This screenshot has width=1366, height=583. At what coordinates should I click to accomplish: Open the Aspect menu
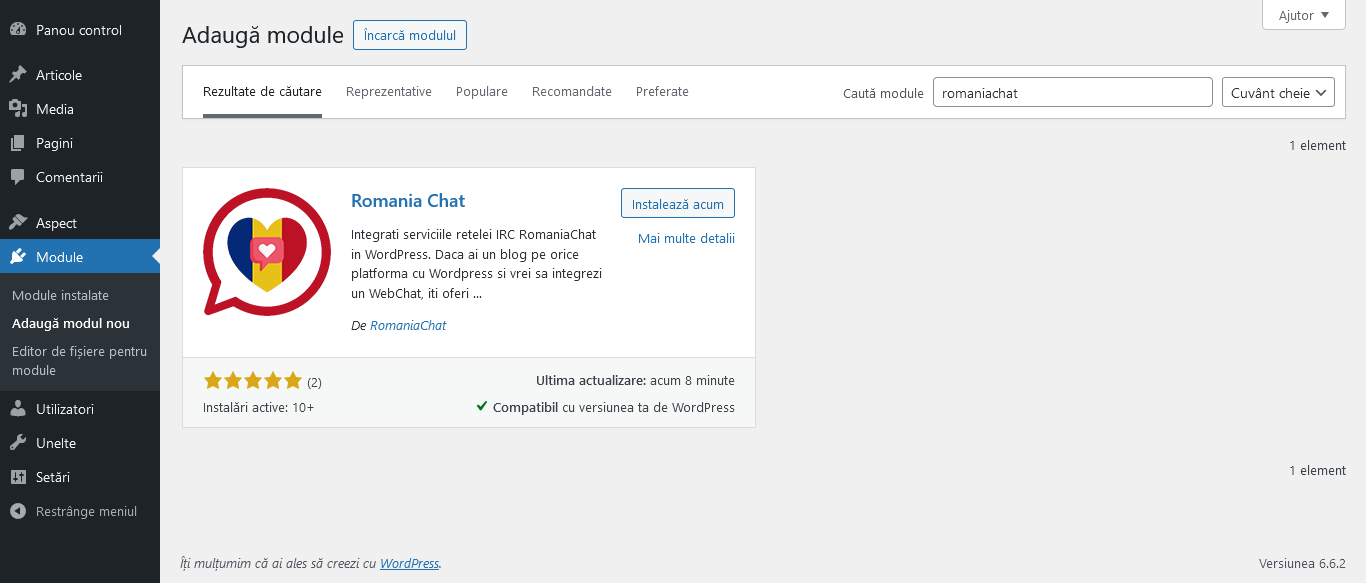coord(80,223)
